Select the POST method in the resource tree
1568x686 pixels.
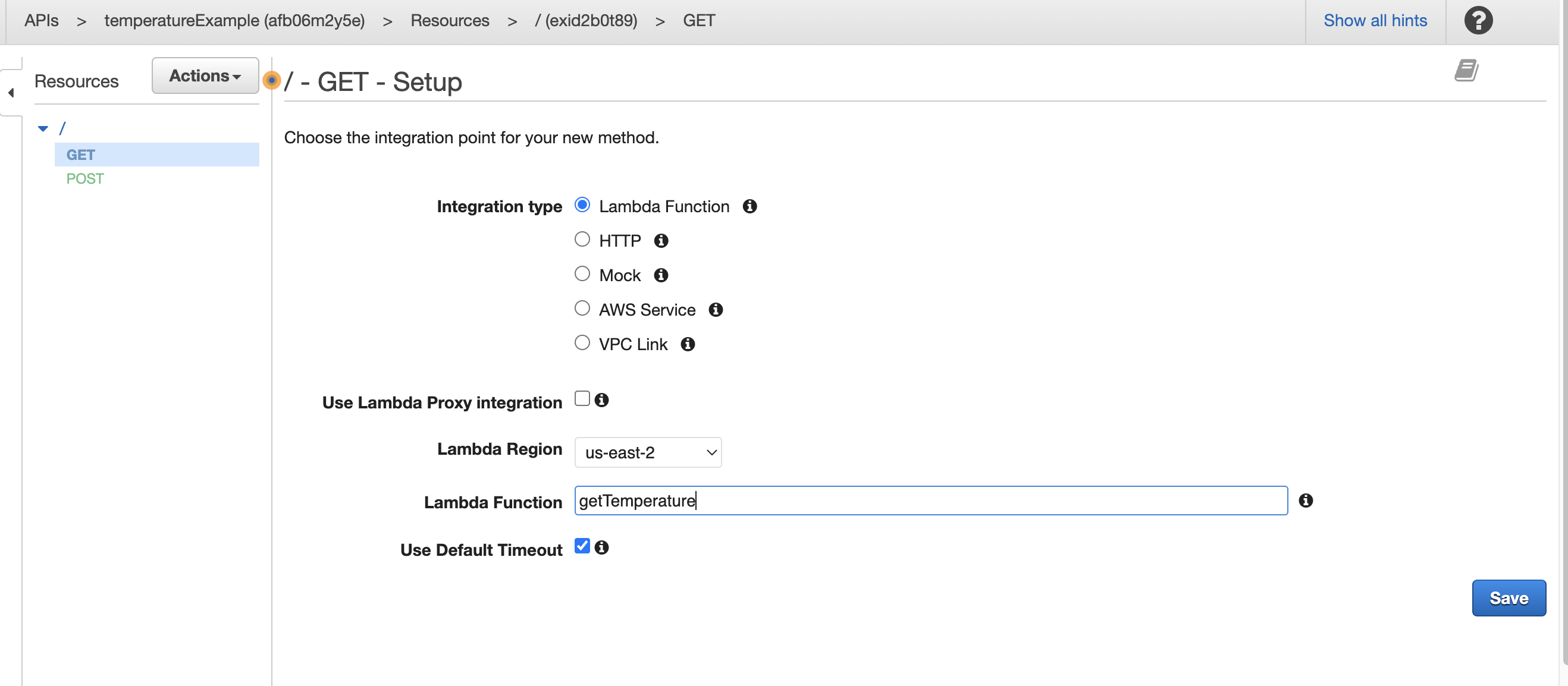tap(84, 178)
